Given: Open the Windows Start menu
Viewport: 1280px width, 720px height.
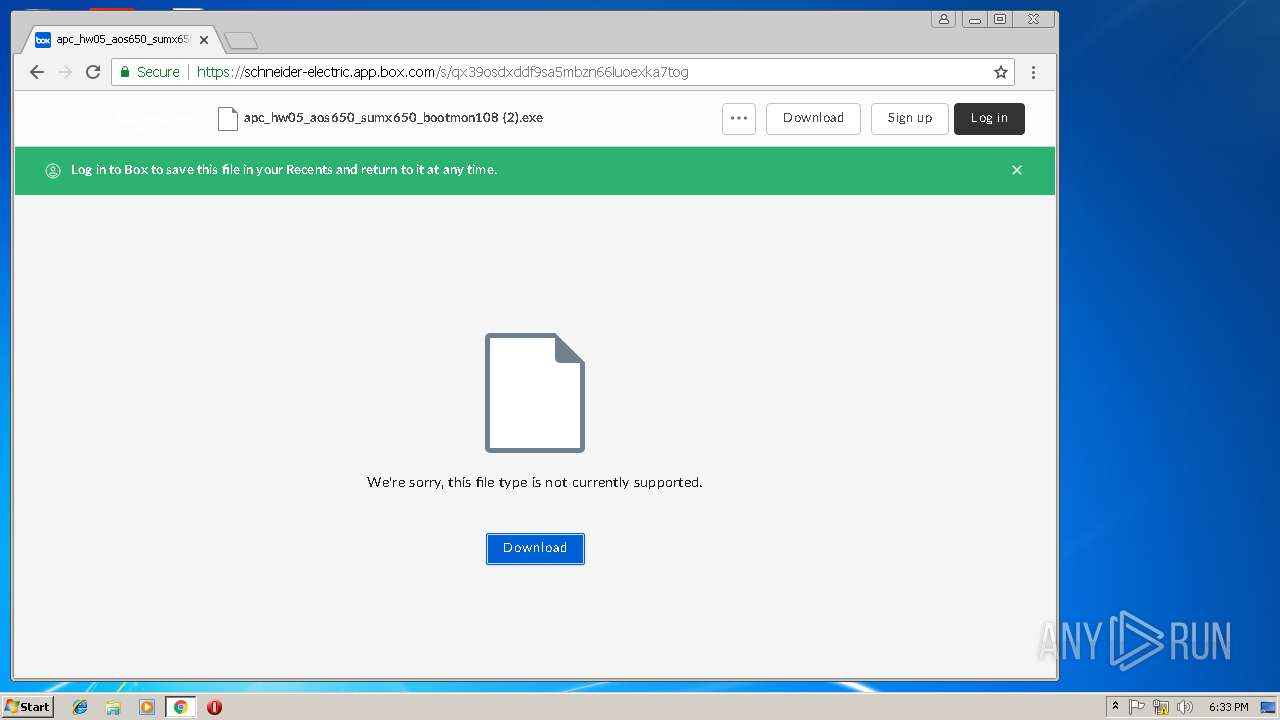Looking at the screenshot, I should [28, 707].
